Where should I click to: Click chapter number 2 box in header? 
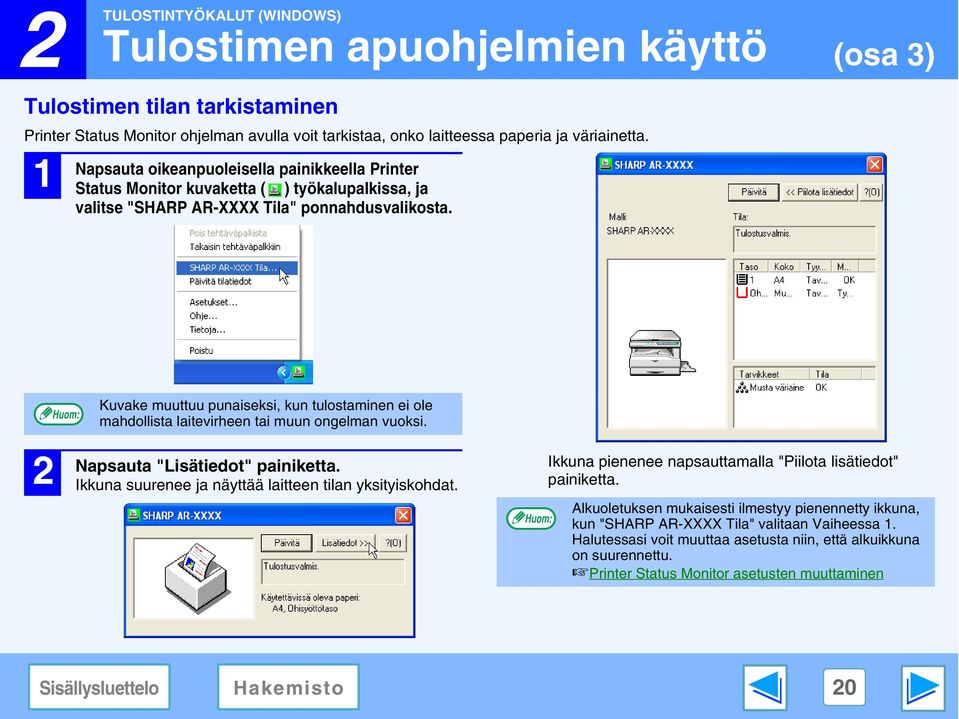click(43, 39)
